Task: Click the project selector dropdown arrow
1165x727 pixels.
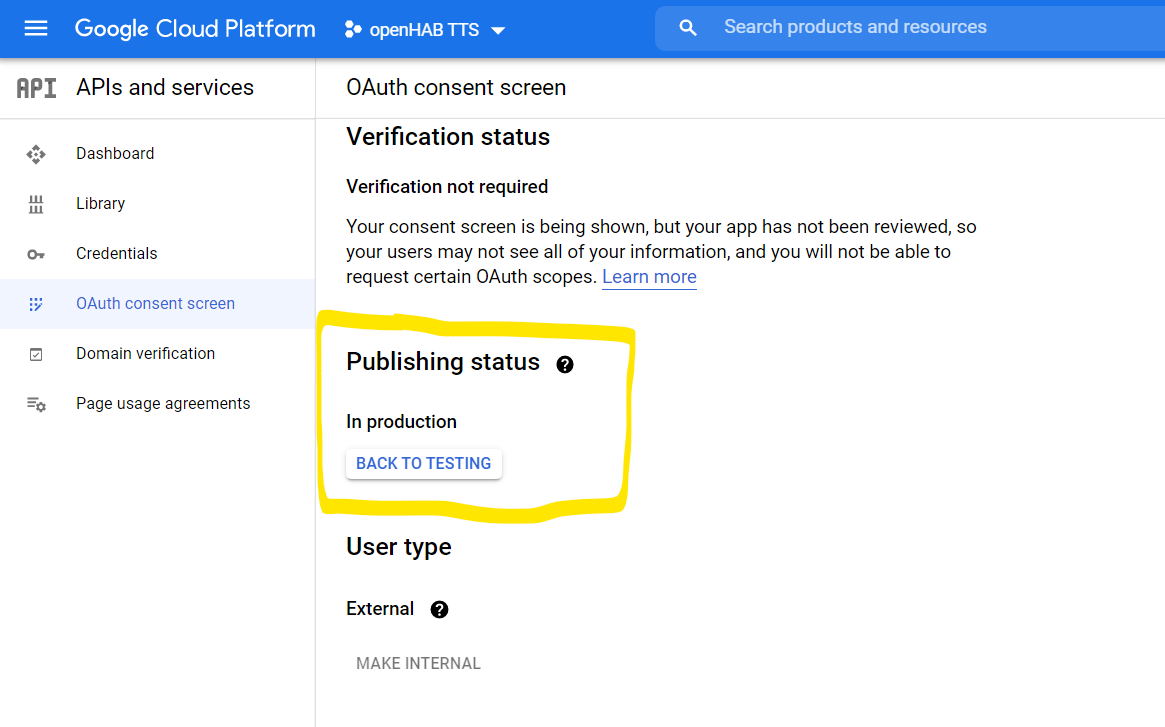Action: coord(498,30)
